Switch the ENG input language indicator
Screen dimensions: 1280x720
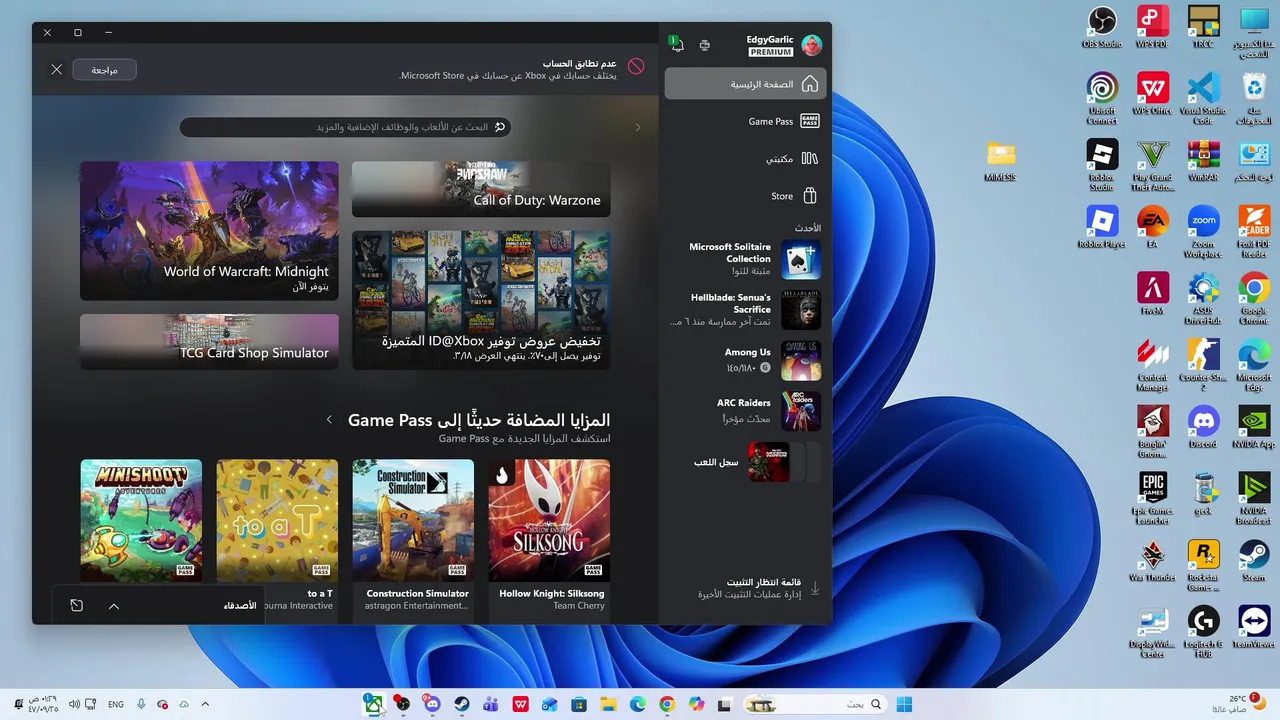pos(116,704)
